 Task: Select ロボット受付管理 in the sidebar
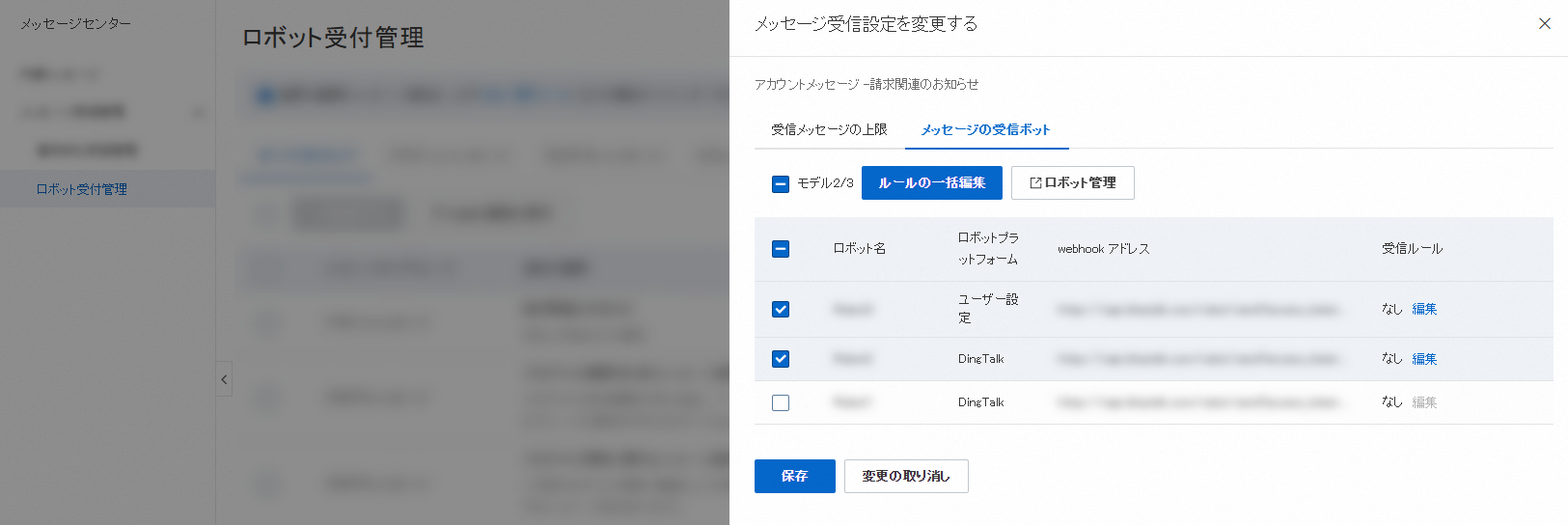(107, 189)
